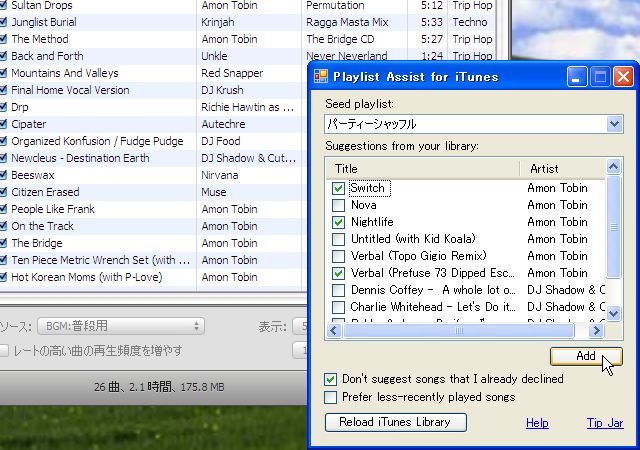This screenshot has width=640, height=450.
Task: Toggle the checkbox beside Cipater in iTunes
Action: [3, 124]
